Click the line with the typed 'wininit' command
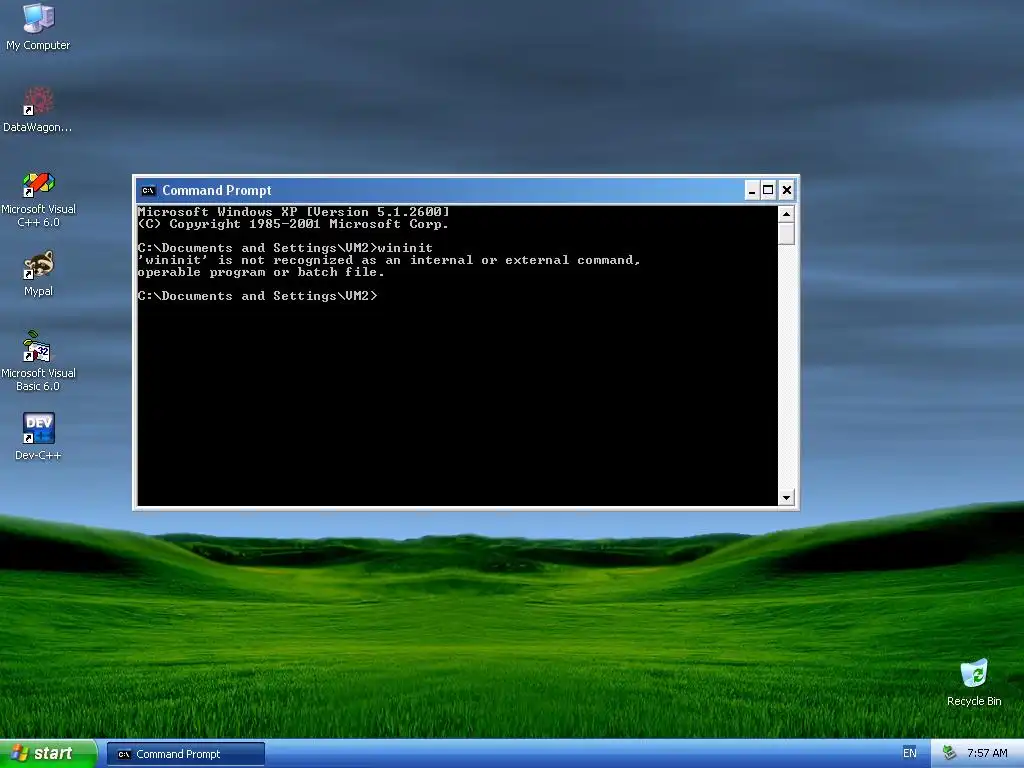Image resolution: width=1024 pixels, height=768 pixels. [x=285, y=248]
